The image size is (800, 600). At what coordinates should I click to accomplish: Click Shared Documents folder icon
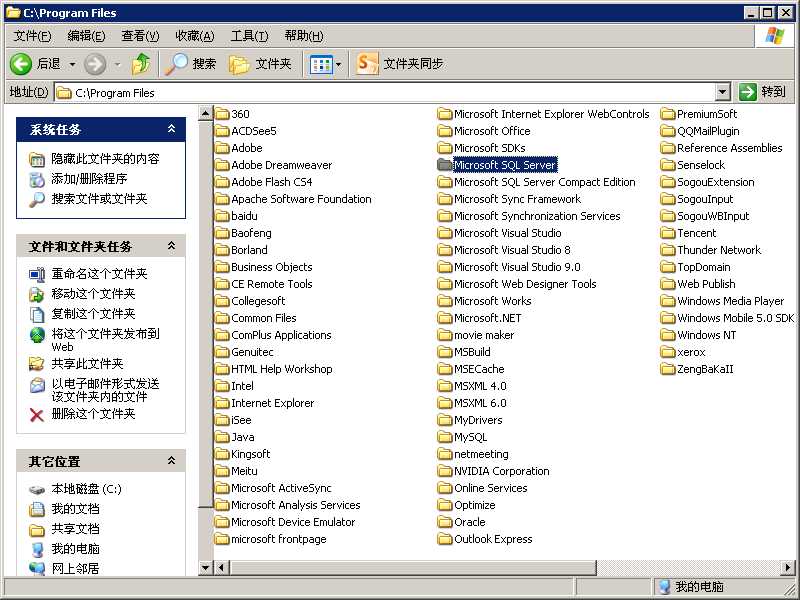tap(37, 530)
